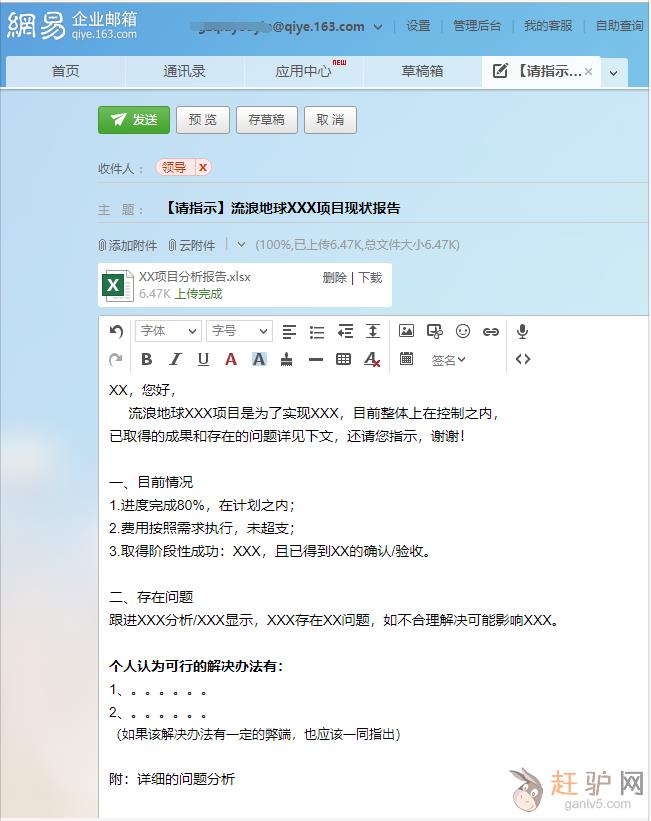The image size is (651, 821).
Task: Click 删除 link for the attachment
Action: tap(334, 277)
